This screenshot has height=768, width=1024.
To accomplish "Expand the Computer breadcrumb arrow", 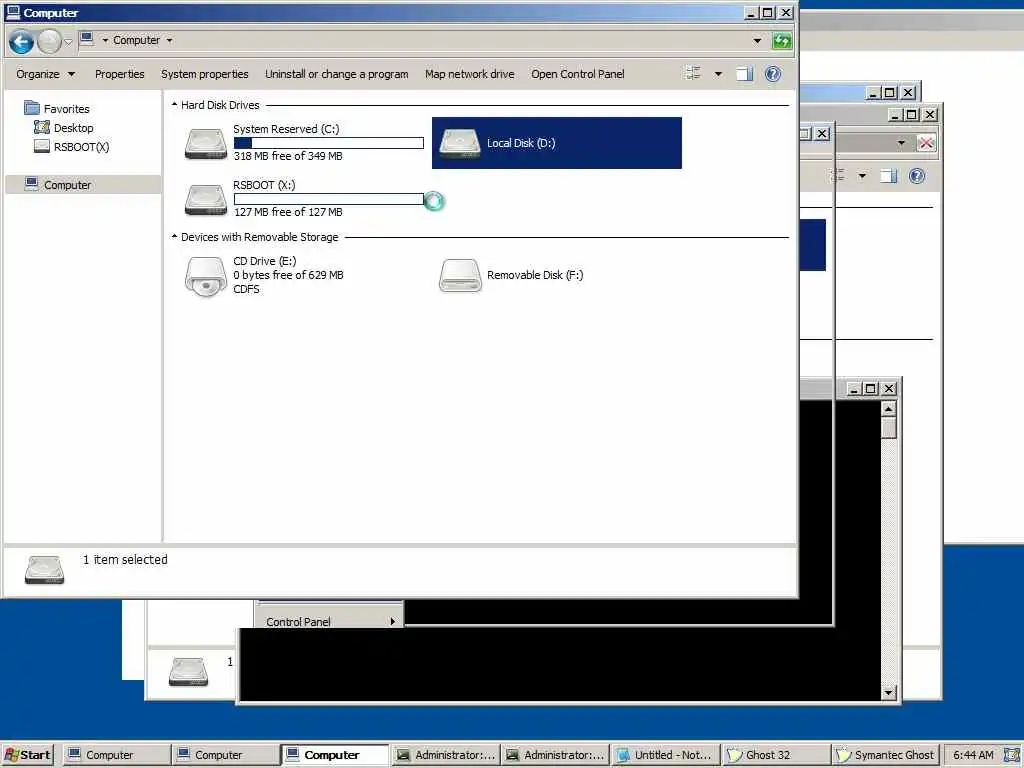I will click(x=170, y=40).
